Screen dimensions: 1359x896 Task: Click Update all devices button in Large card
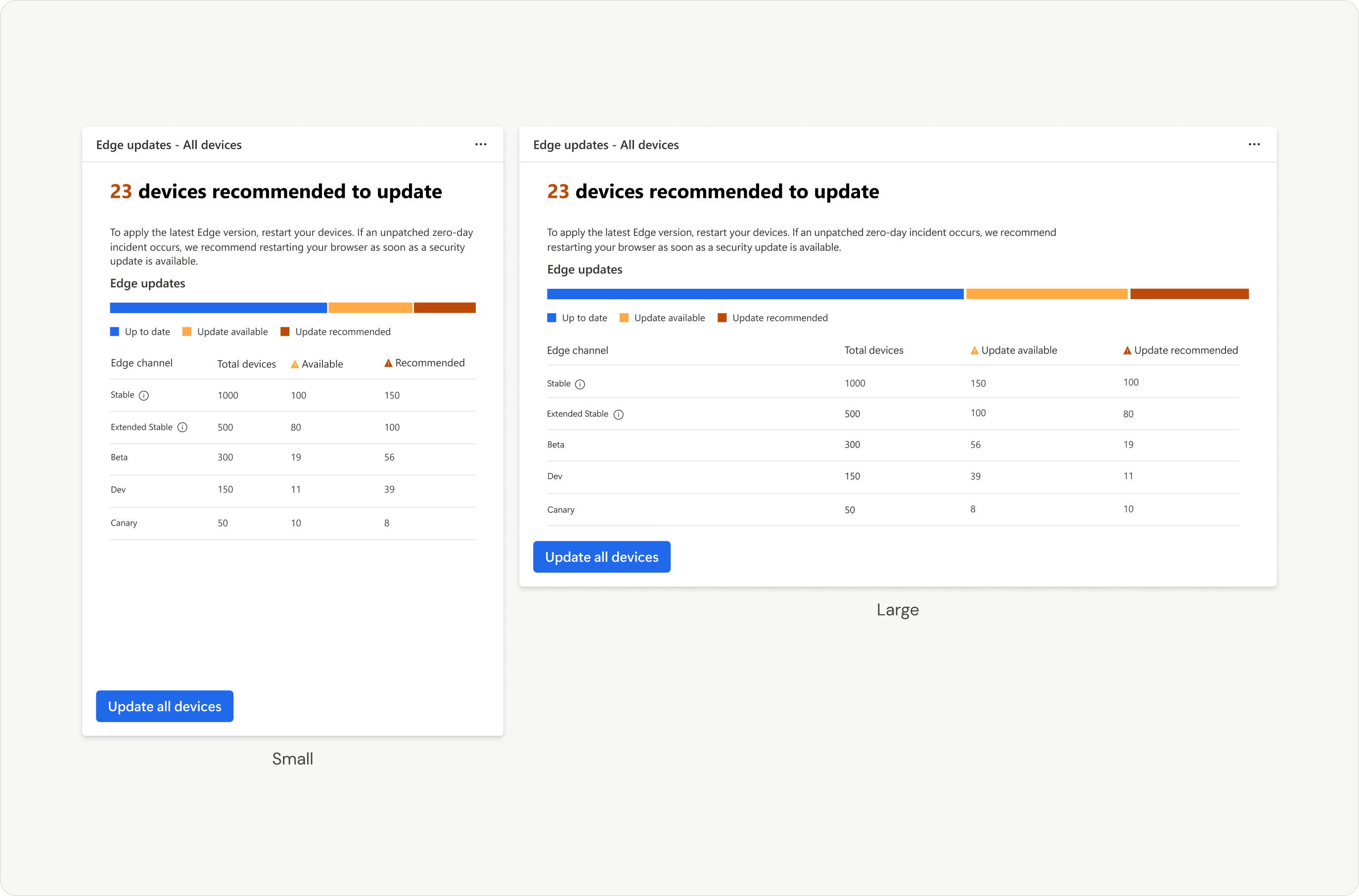pyautogui.click(x=602, y=557)
